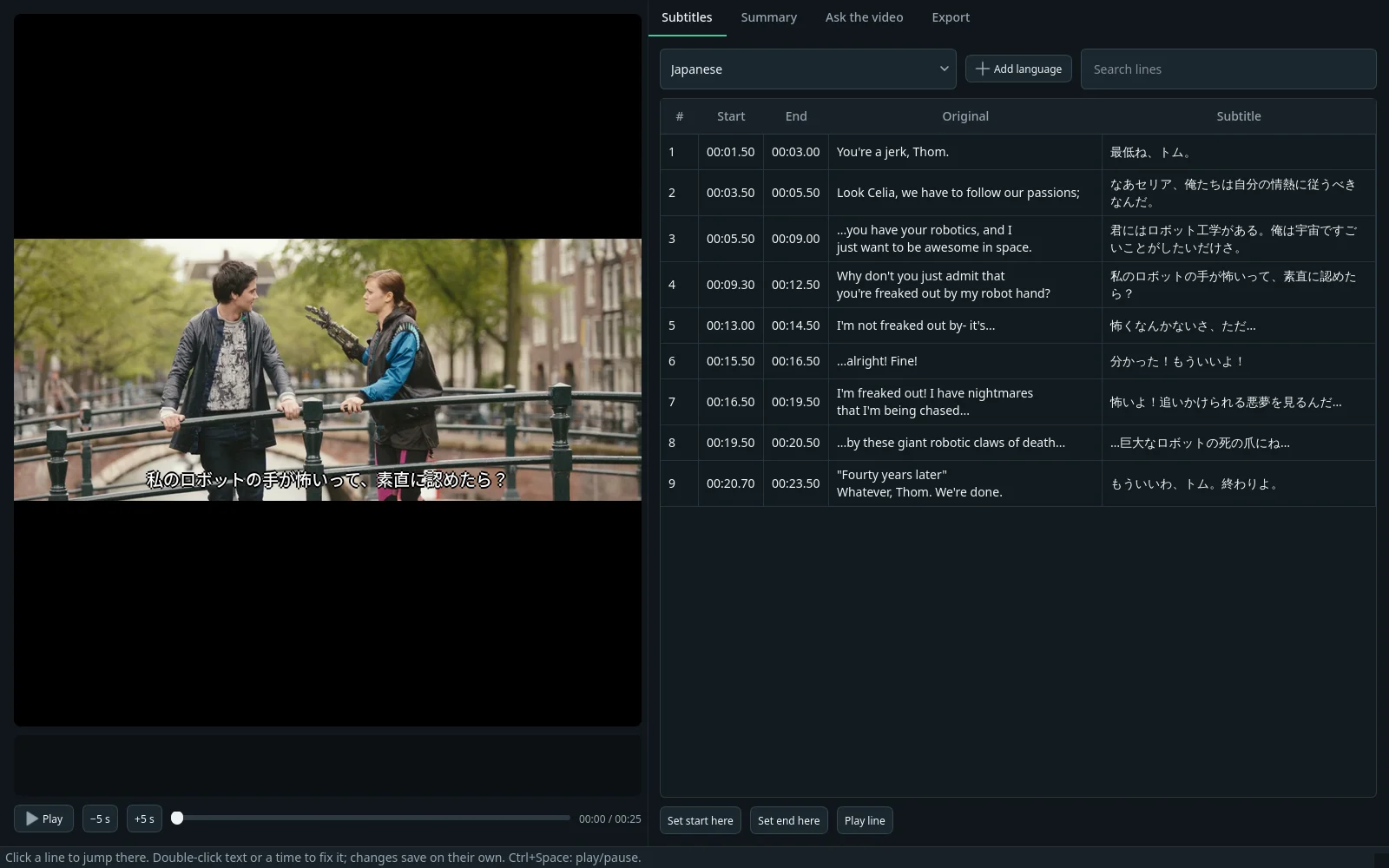Viewport: 1389px width, 868px height.
Task: Click the row number 3 cell
Action: point(679,239)
